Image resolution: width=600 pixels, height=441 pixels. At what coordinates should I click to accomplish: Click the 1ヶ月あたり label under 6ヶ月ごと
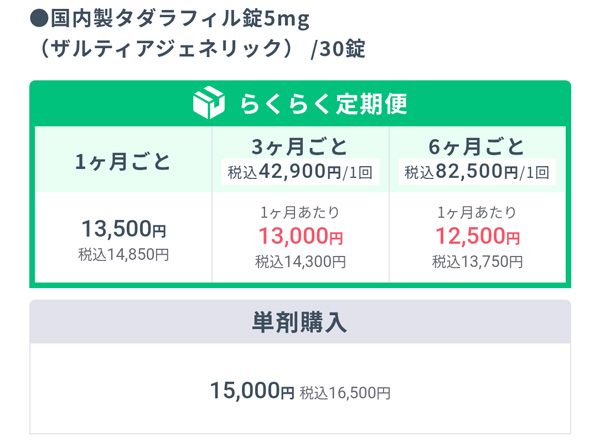point(477,212)
